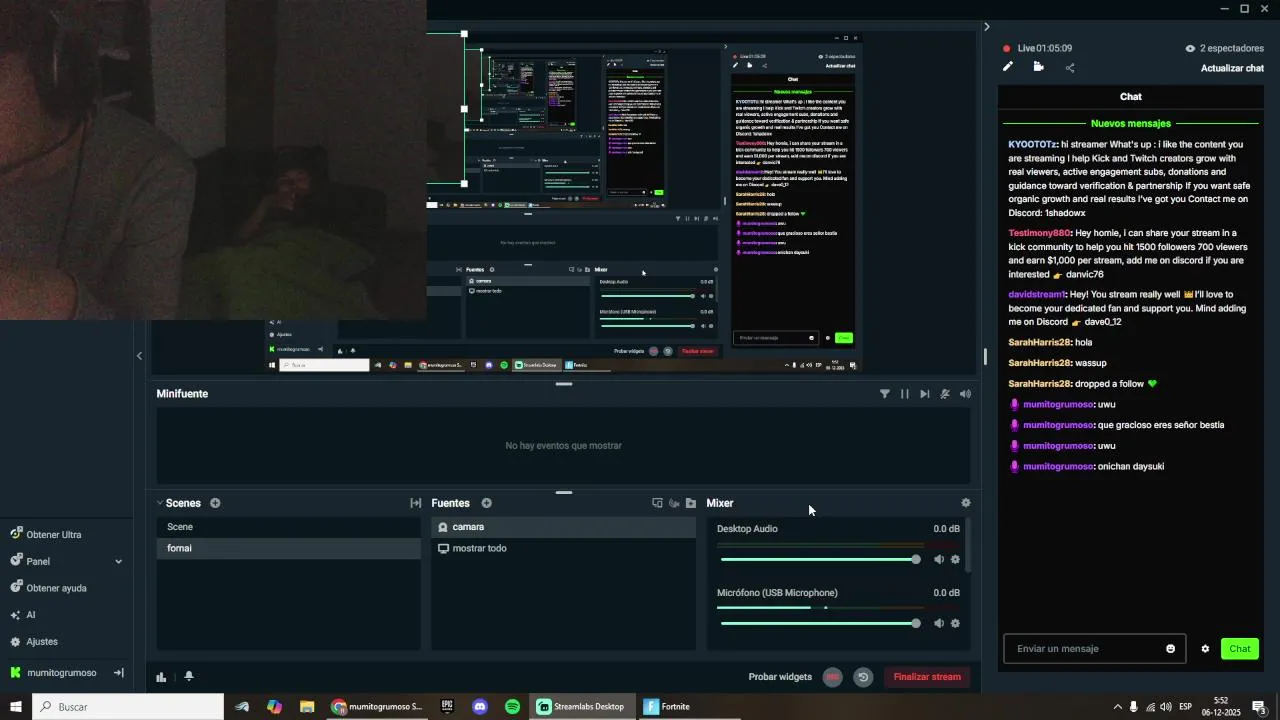Image resolution: width=1280 pixels, height=720 pixels.
Task: Click Actualizar chat
Action: [x=1232, y=68]
